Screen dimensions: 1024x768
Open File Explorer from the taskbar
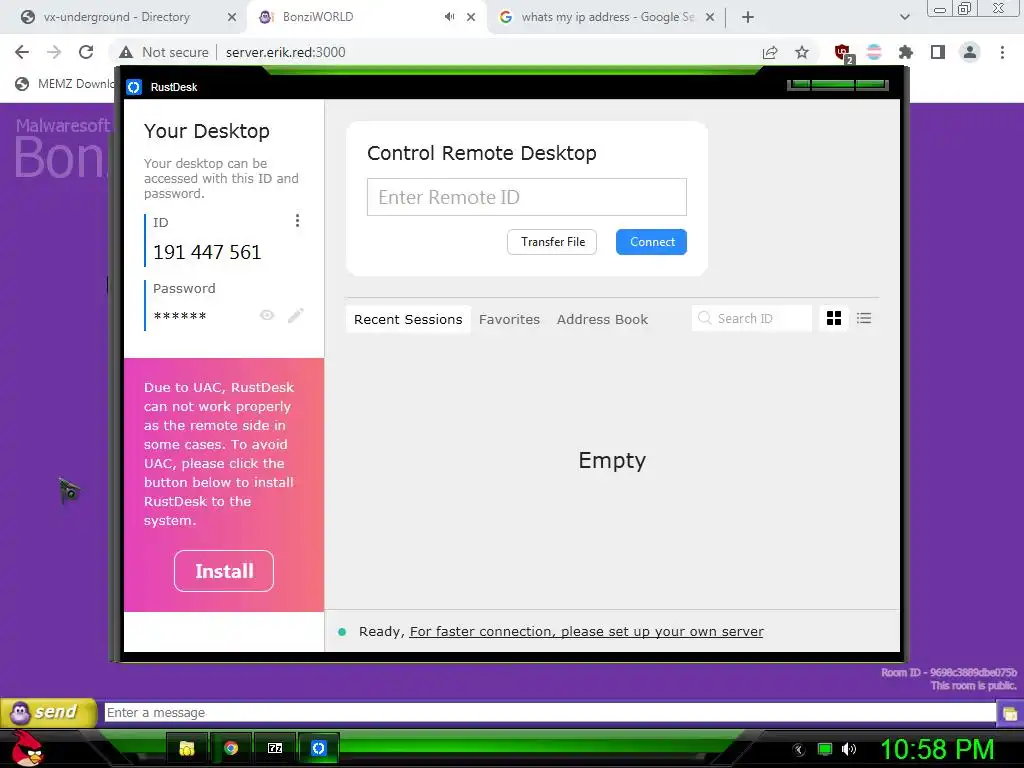pyautogui.click(x=187, y=748)
